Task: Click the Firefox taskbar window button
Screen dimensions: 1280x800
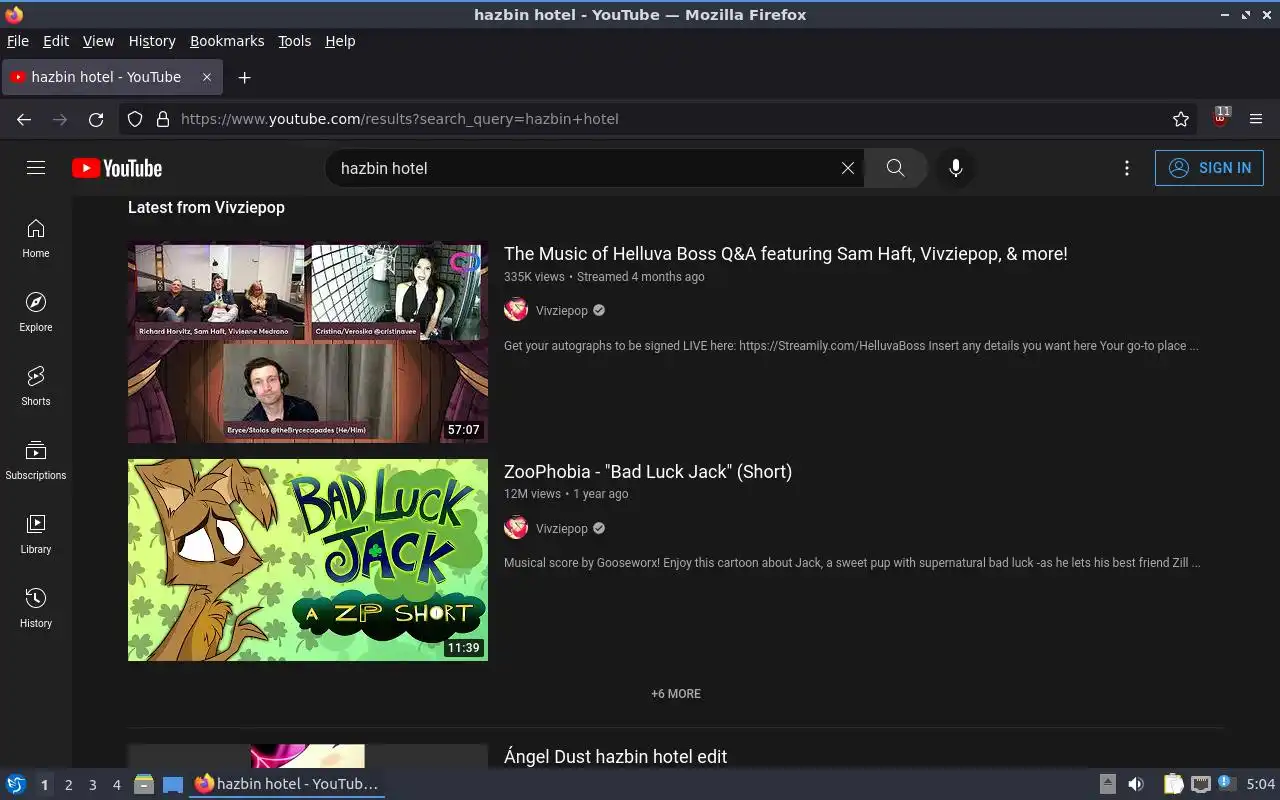Action: tap(288, 785)
